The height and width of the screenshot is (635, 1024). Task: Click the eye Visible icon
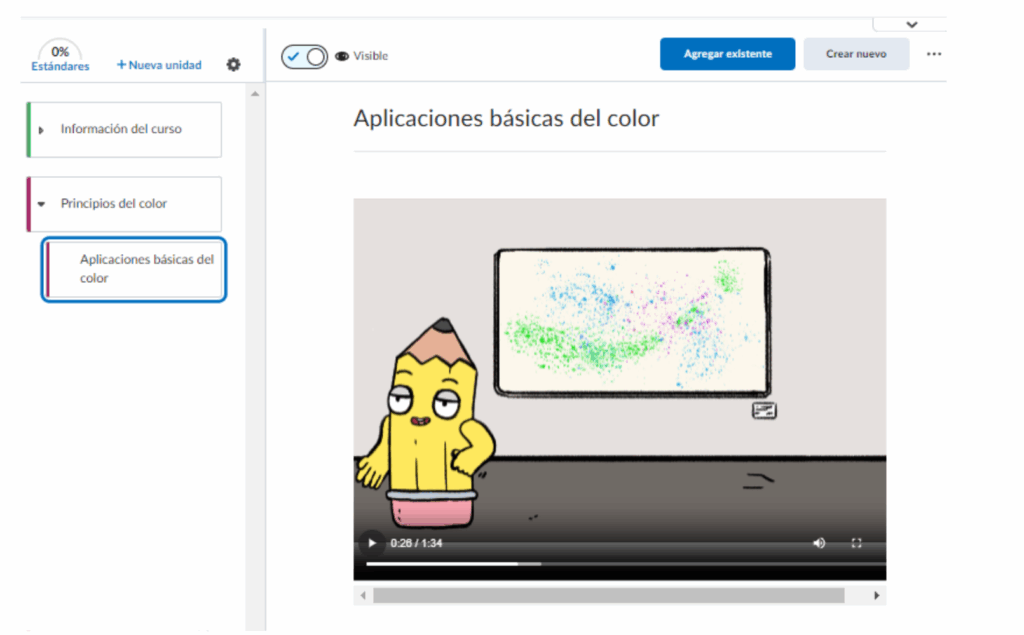(342, 56)
